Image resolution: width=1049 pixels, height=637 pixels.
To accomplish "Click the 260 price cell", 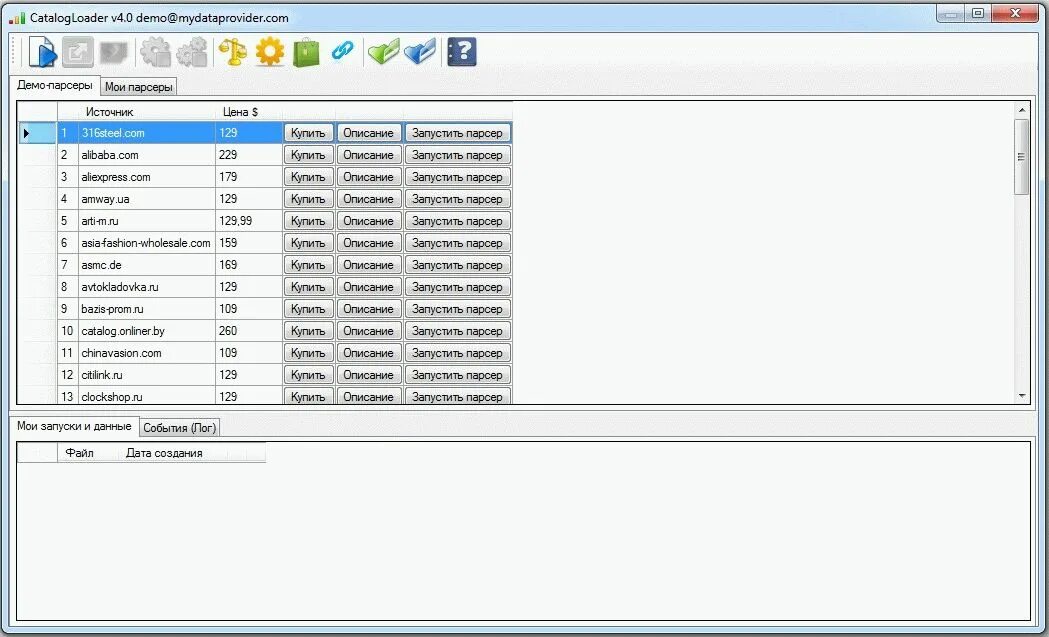I will (x=249, y=331).
